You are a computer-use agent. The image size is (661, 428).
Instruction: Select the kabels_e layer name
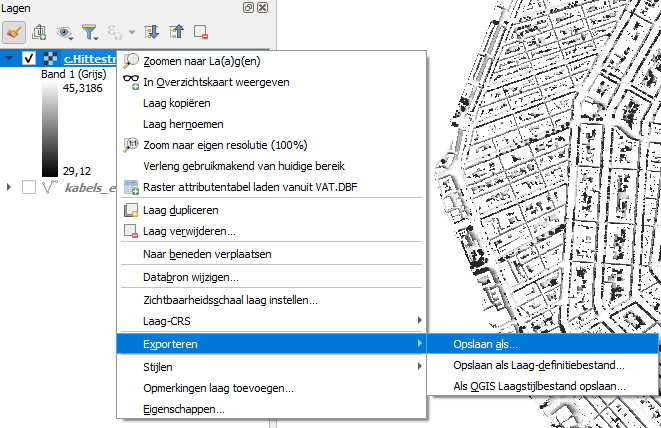point(90,187)
